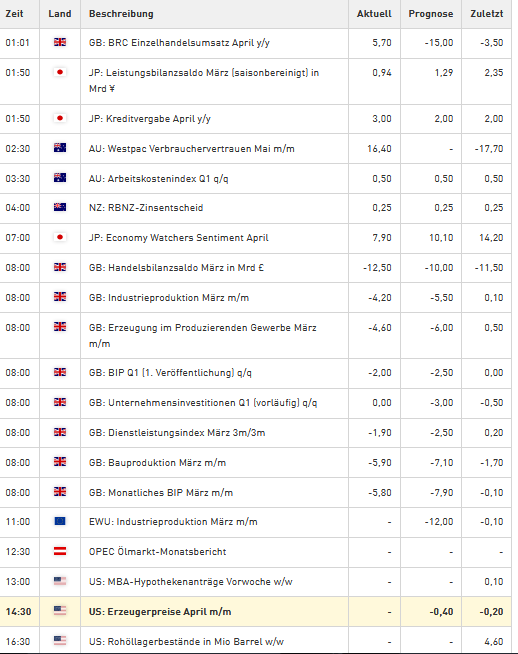Click the Prognose column header
518x654 pixels.
(x=431, y=14)
